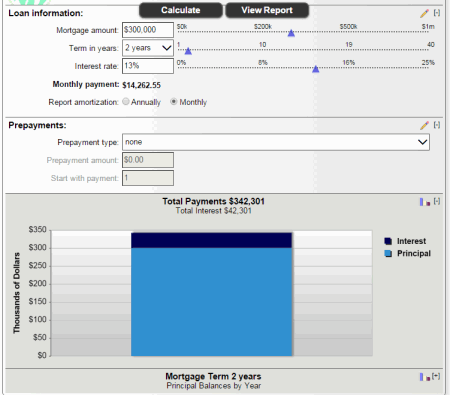The height and width of the screenshot is (395, 450).
Task: Focus the Mortgage amount field
Action: tap(148, 30)
